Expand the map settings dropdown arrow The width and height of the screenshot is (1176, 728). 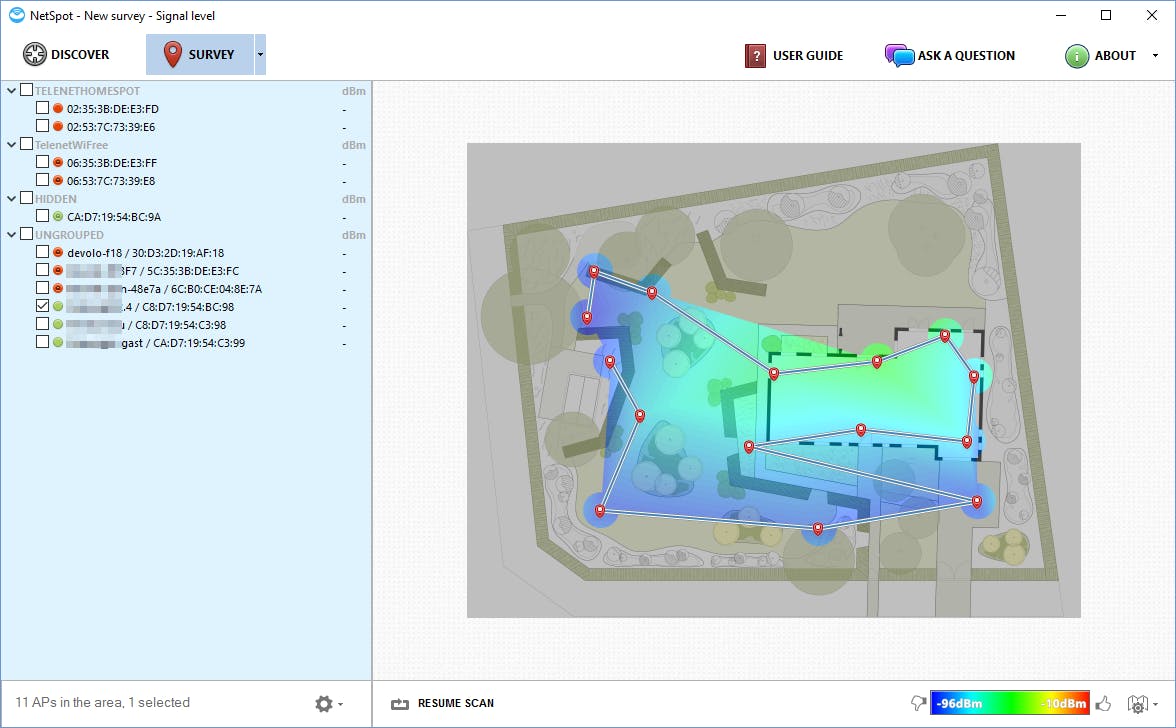[x=1156, y=704]
